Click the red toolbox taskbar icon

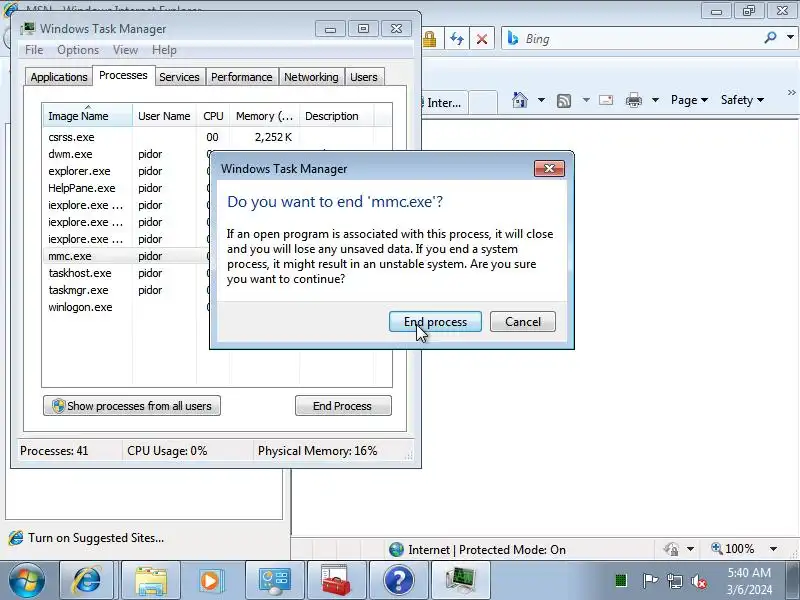[x=336, y=580]
